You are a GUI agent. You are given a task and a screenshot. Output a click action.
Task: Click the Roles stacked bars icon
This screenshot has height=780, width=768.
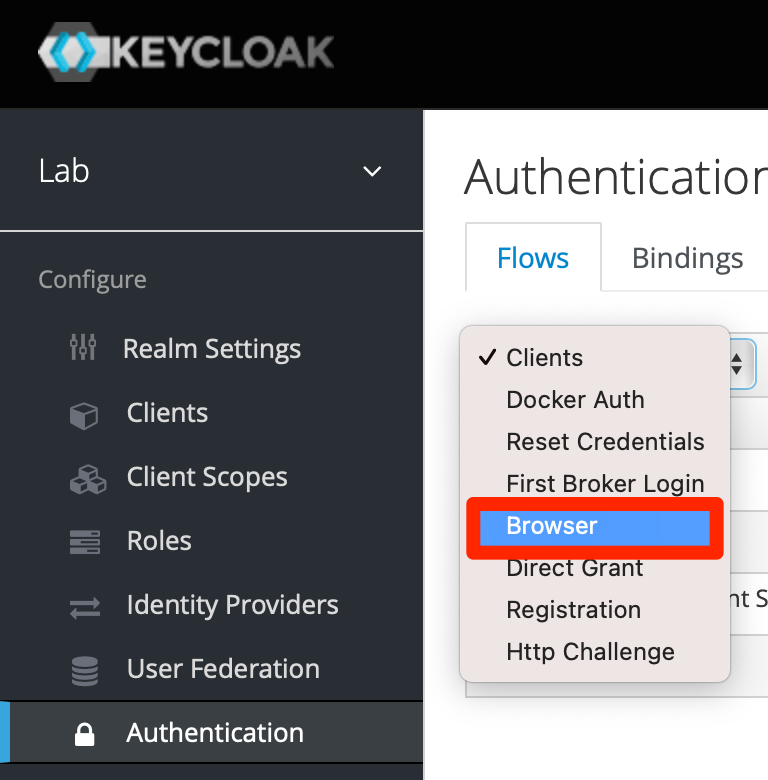click(x=85, y=542)
